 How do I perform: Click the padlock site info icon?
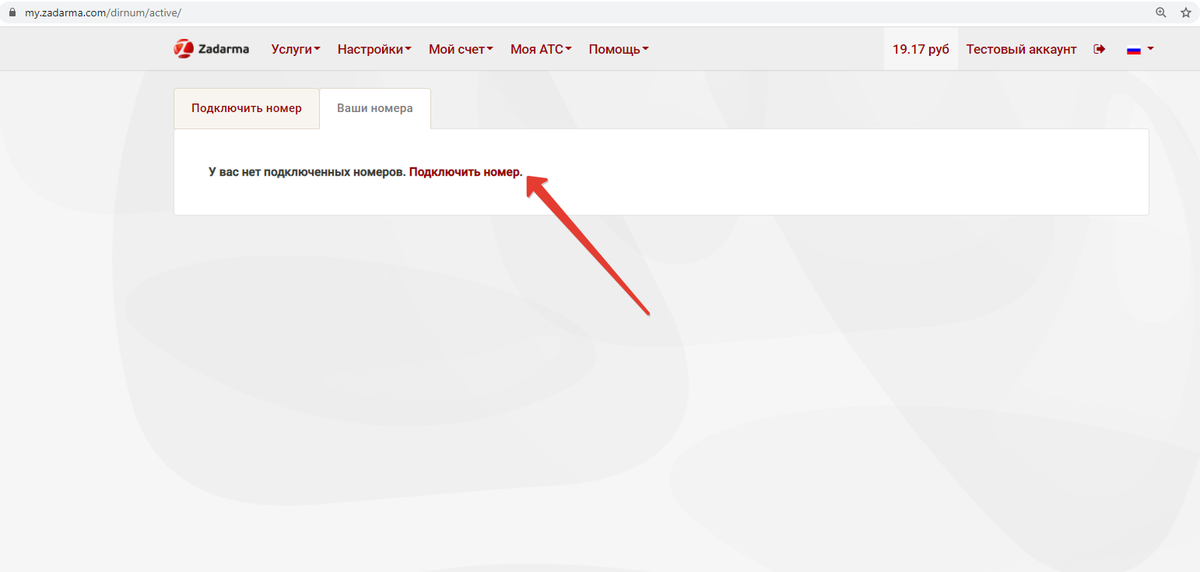click(x=13, y=13)
